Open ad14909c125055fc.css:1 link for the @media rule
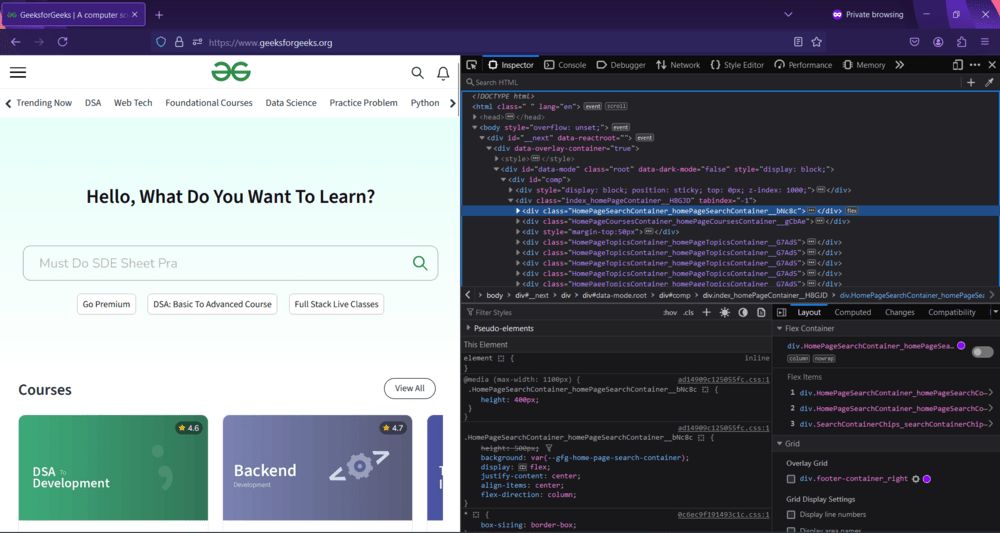 723,379
